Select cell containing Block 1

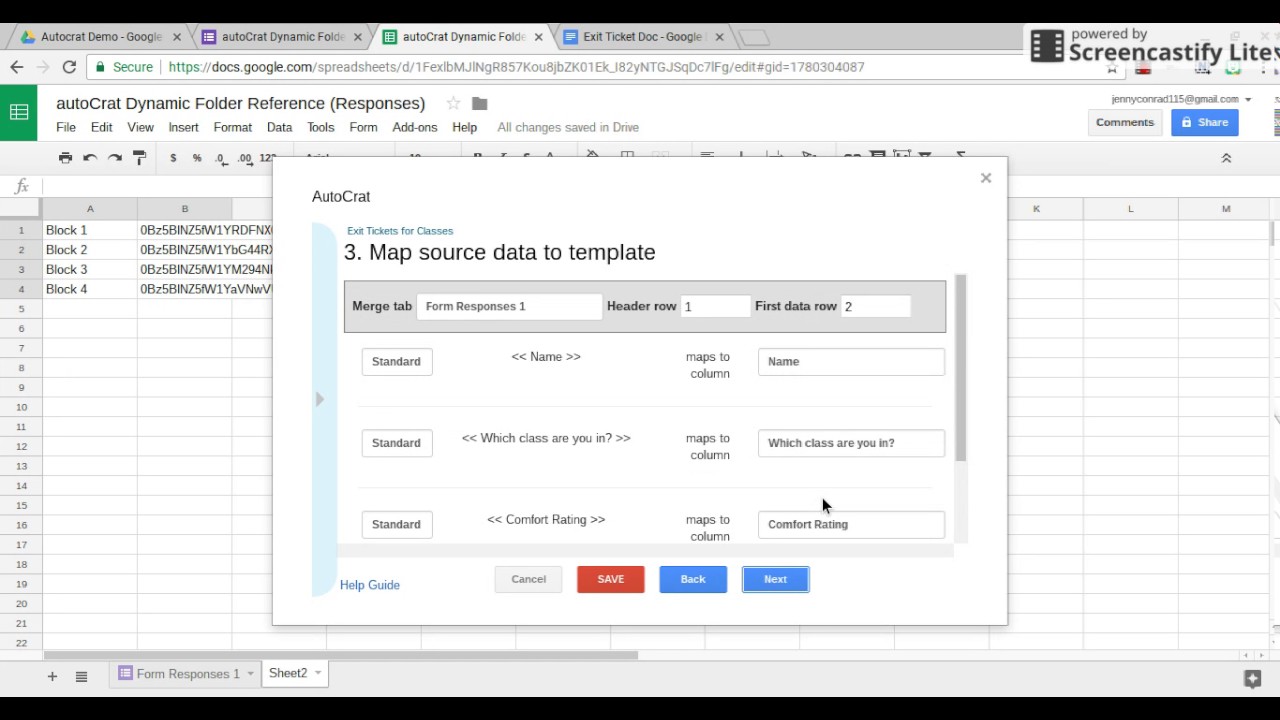(90, 230)
